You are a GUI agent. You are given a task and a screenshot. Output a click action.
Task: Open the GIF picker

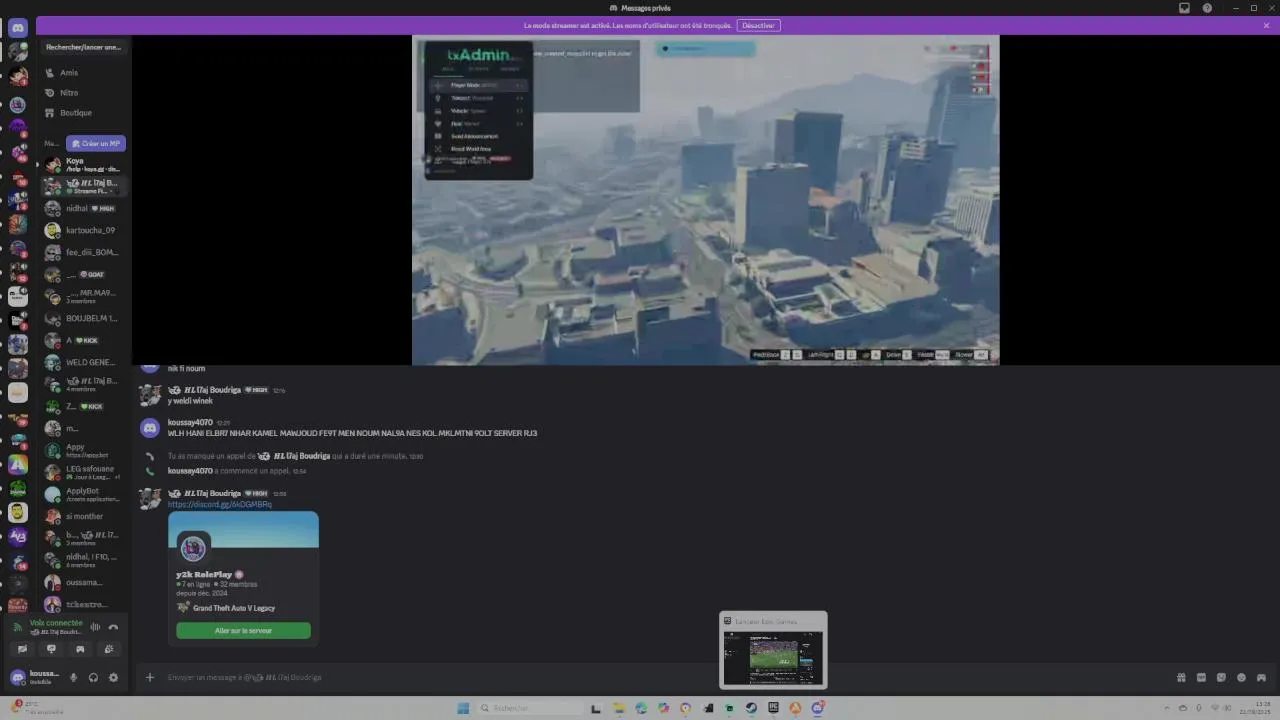pos(1201,677)
